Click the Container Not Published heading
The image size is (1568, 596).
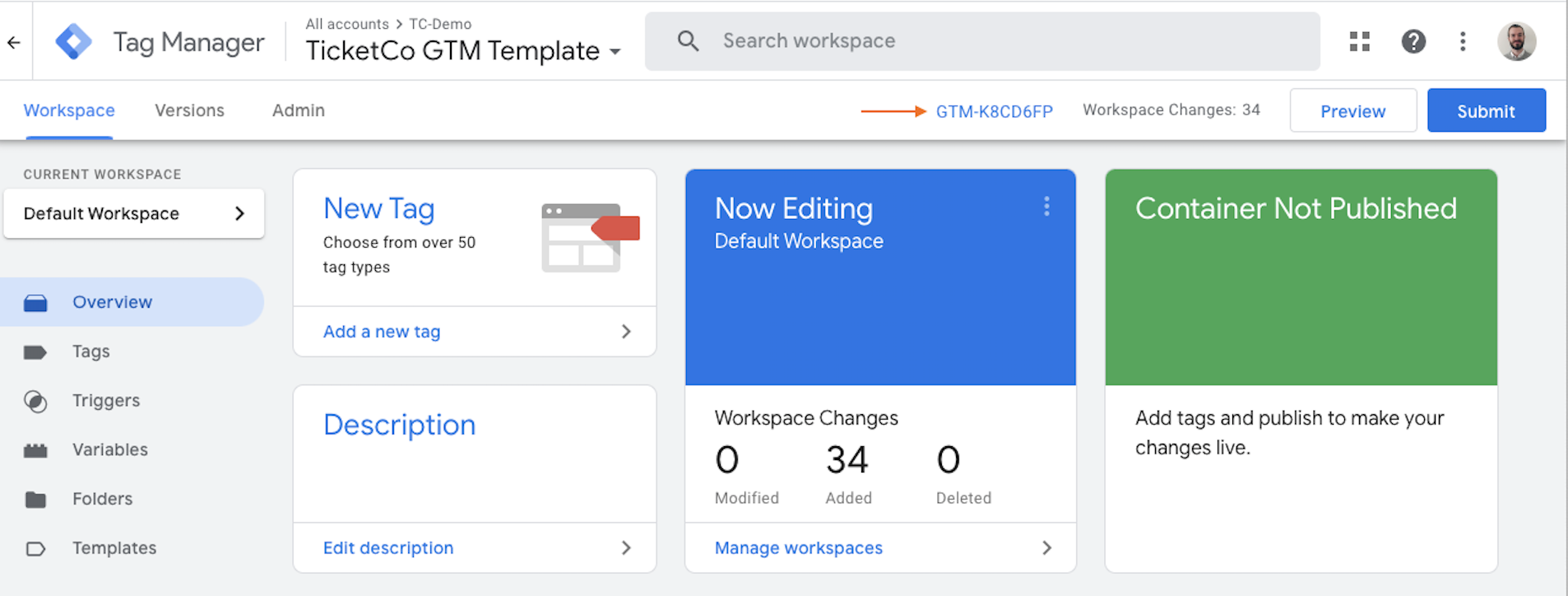tap(1296, 209)
